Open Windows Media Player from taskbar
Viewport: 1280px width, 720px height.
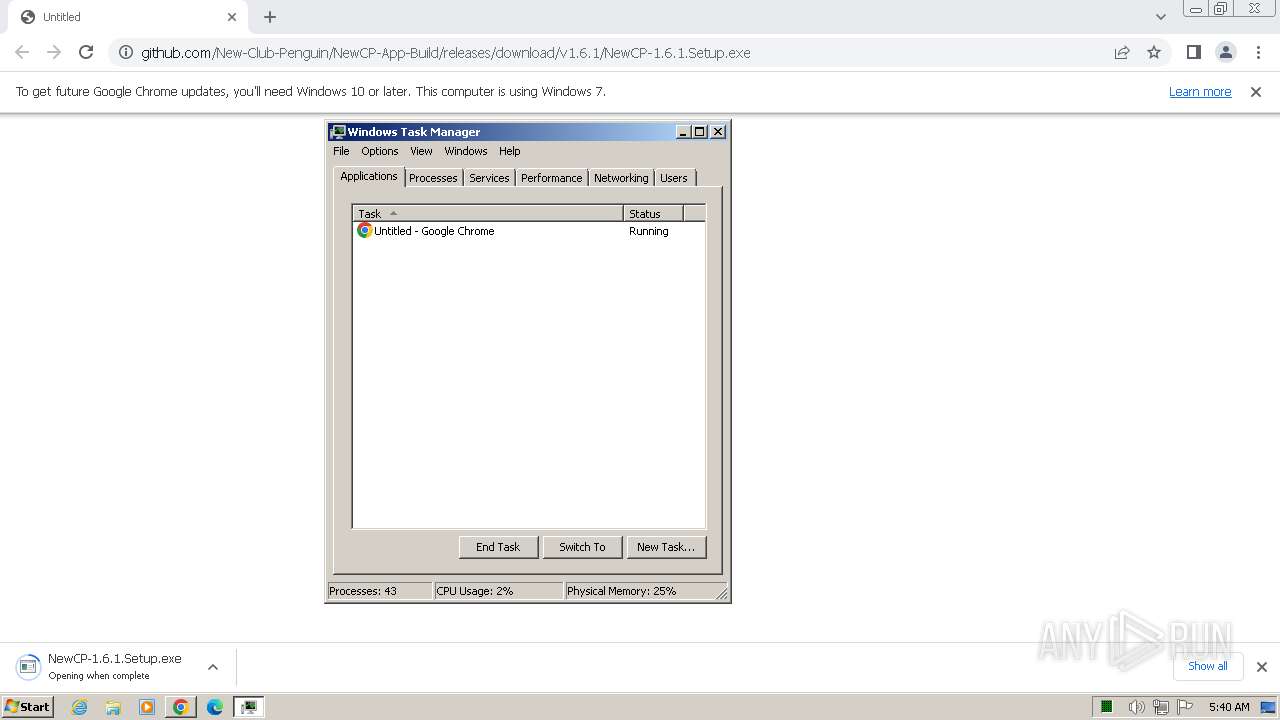point(147,707)
